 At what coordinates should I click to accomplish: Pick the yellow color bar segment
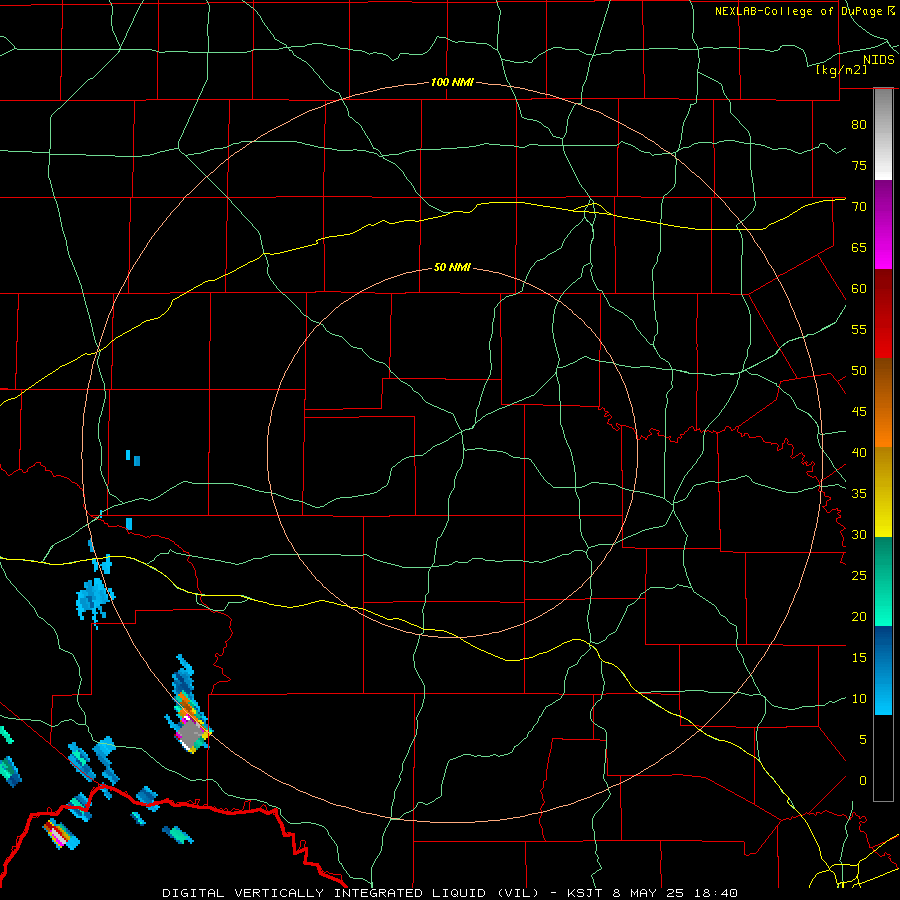pyautogui.click(x=883, y=492)
